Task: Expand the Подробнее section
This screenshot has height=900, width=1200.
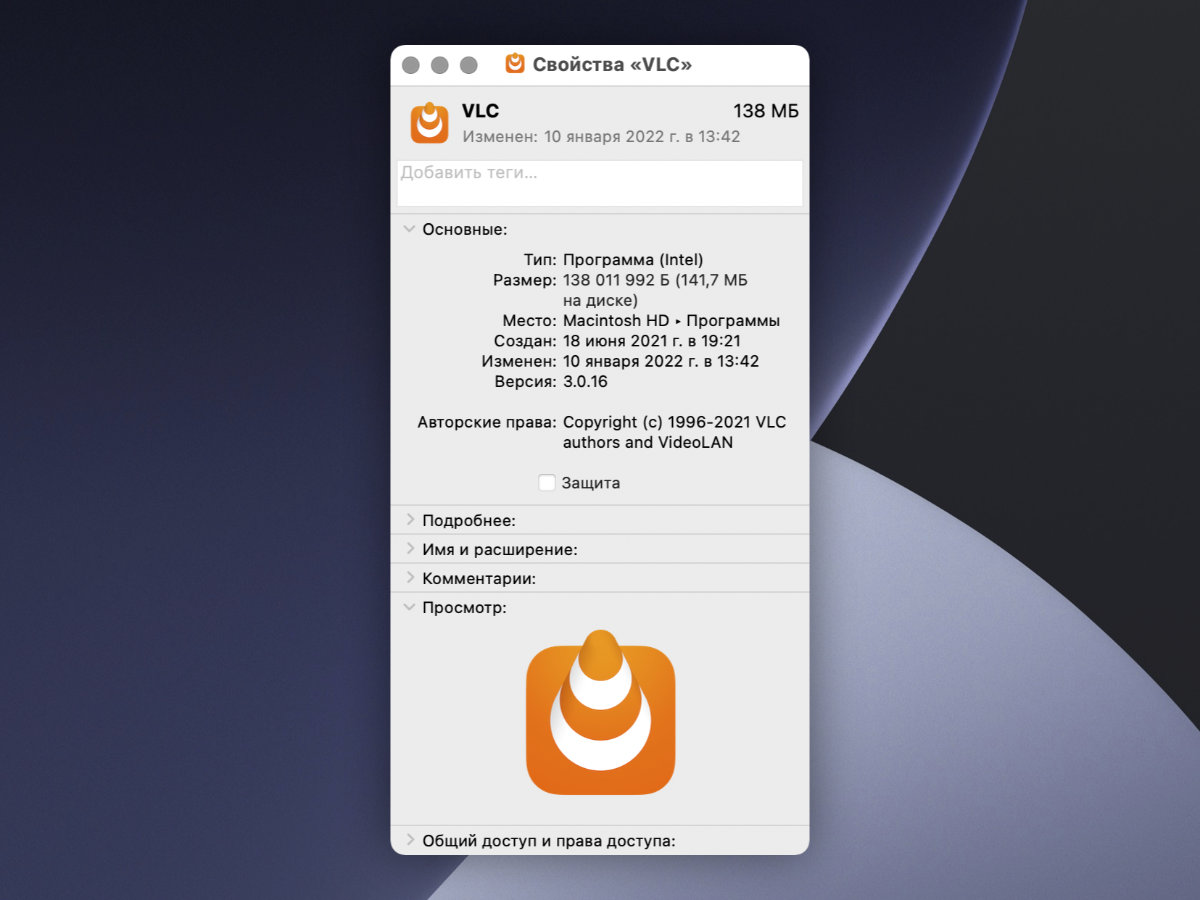Action: (x=409, y=520)
